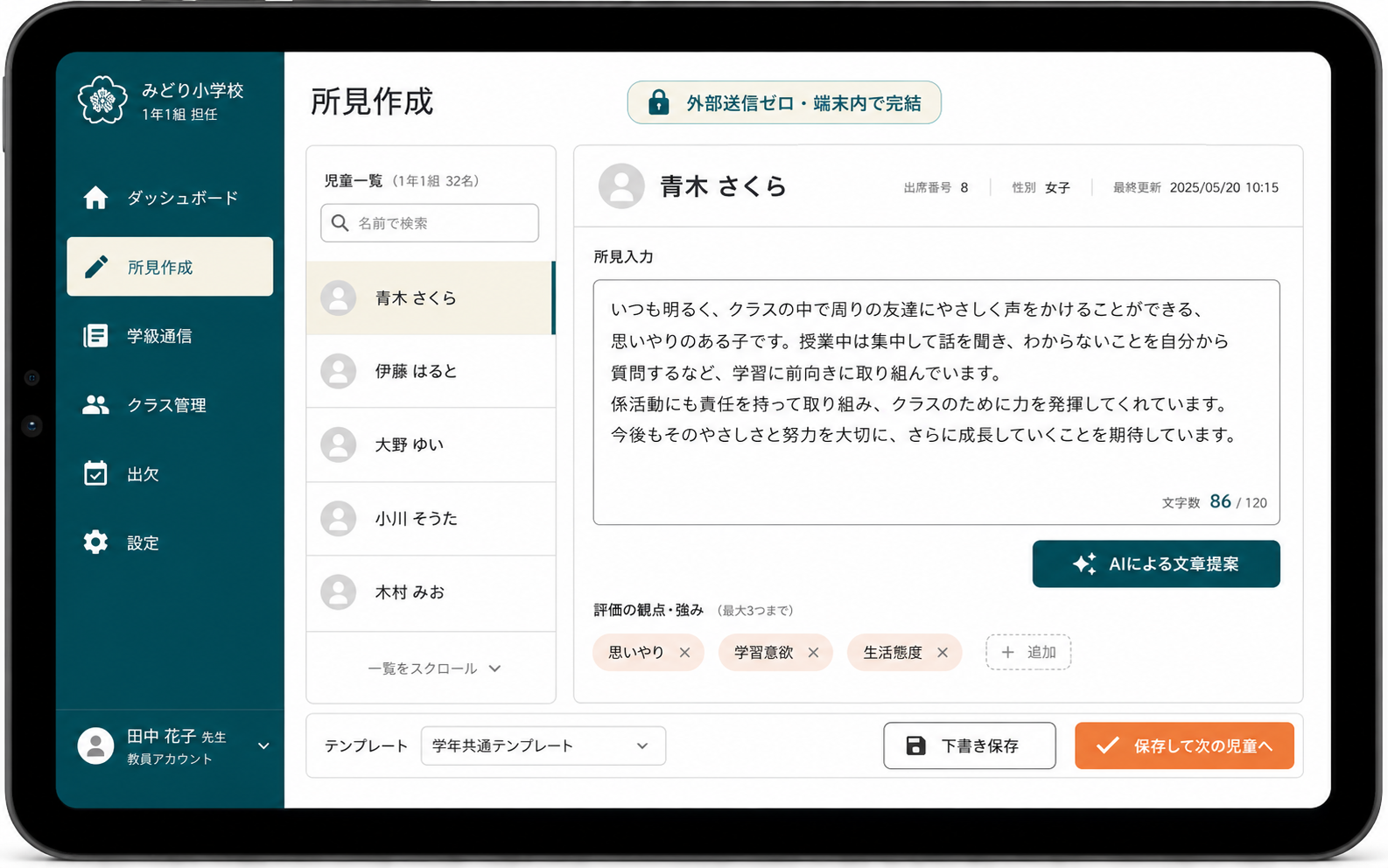
Task: Open 出欠 attendance section
Action: pos(170,473)
